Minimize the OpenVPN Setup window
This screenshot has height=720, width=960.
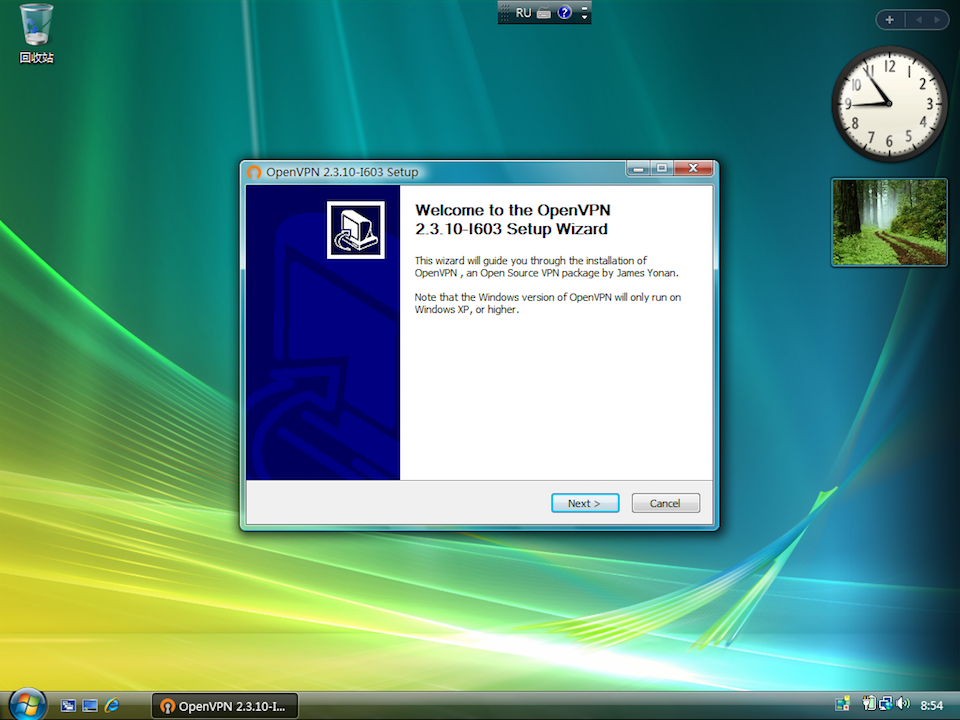(638, 168)
